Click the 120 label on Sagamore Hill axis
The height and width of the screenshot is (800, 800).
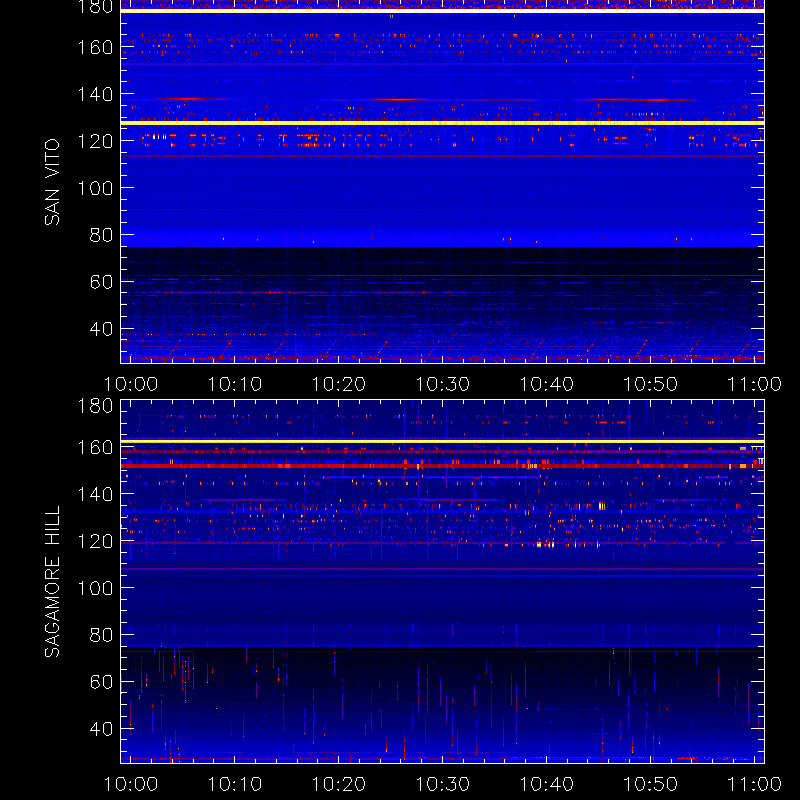coord(95,541)
